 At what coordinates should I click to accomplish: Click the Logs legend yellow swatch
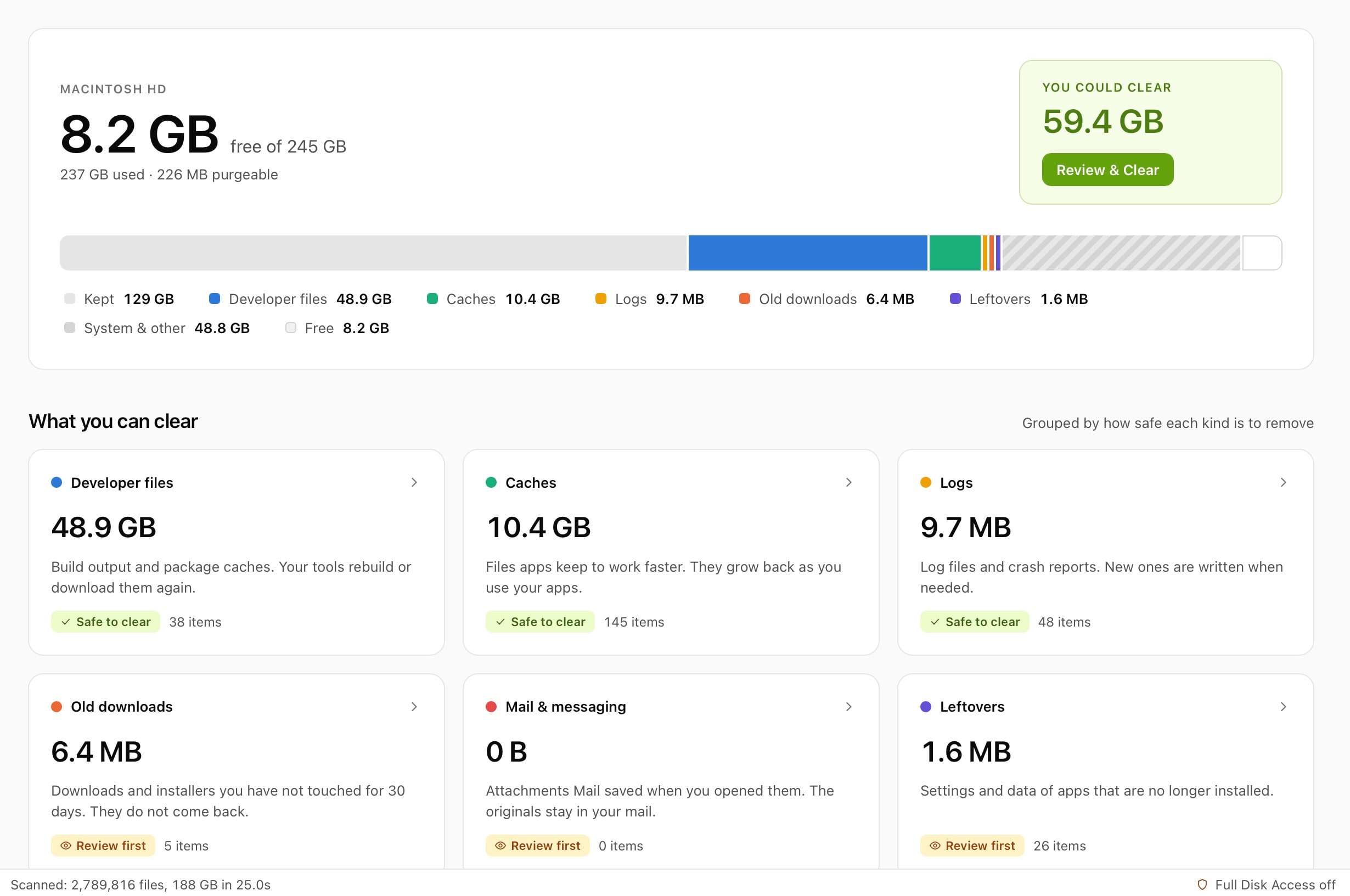tap(601, 298)
